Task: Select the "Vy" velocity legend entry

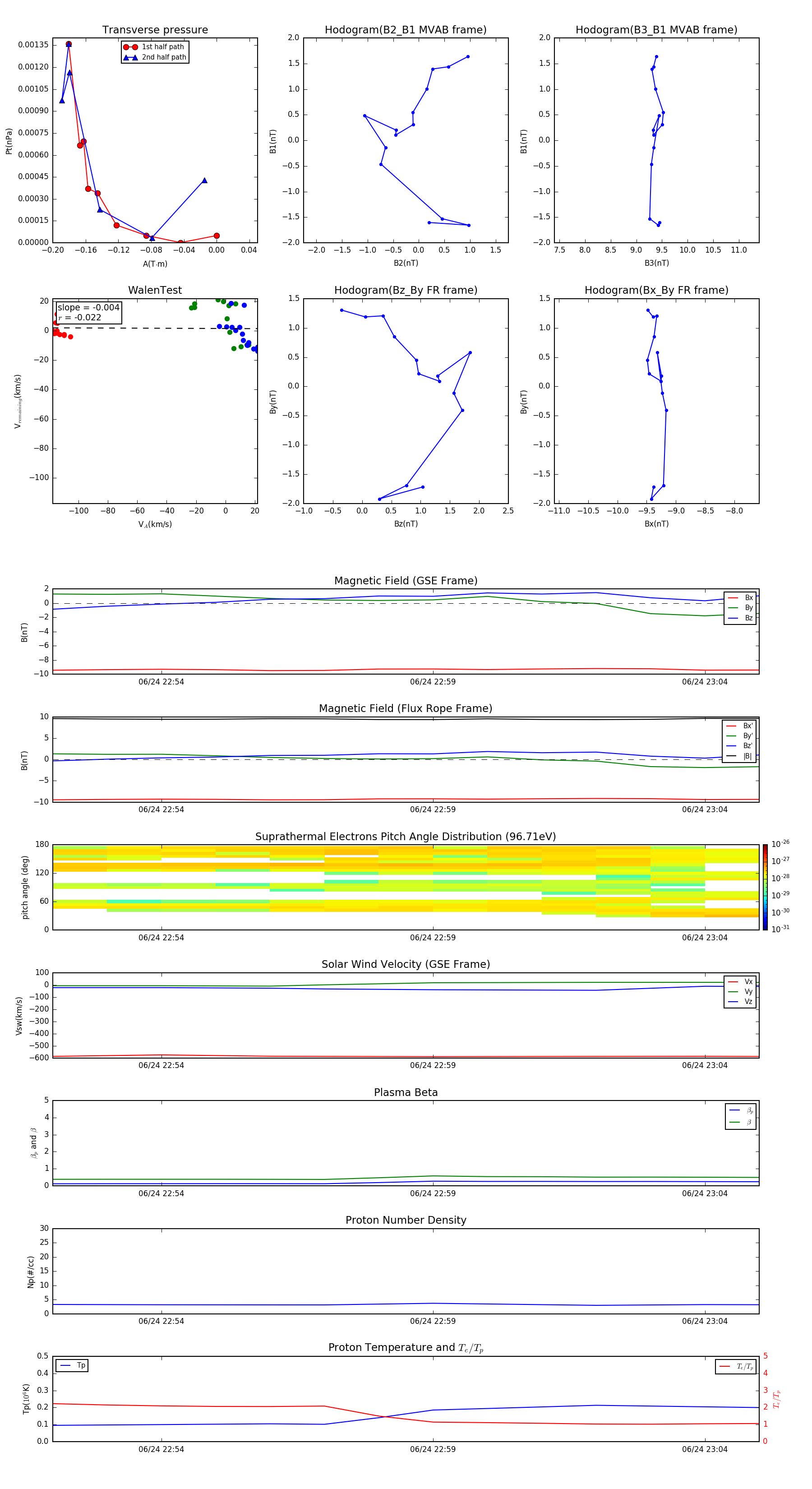Action: (x=740, y=991)
